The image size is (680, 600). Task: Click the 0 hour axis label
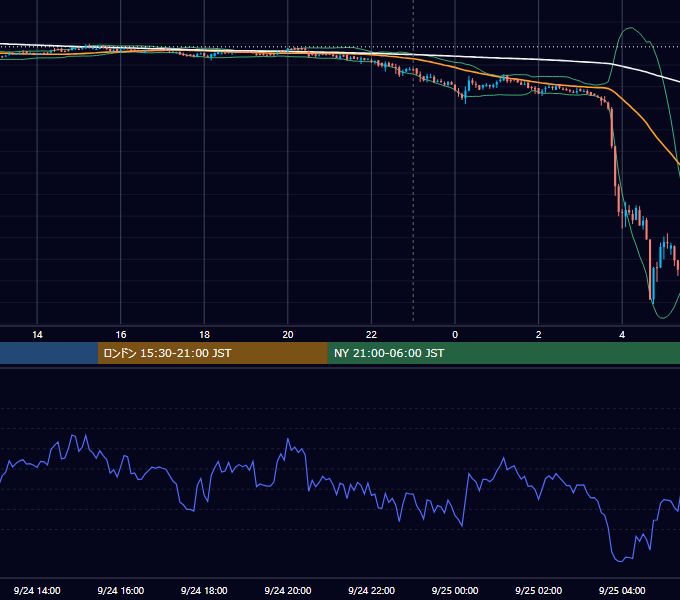[x=455, y=335]
